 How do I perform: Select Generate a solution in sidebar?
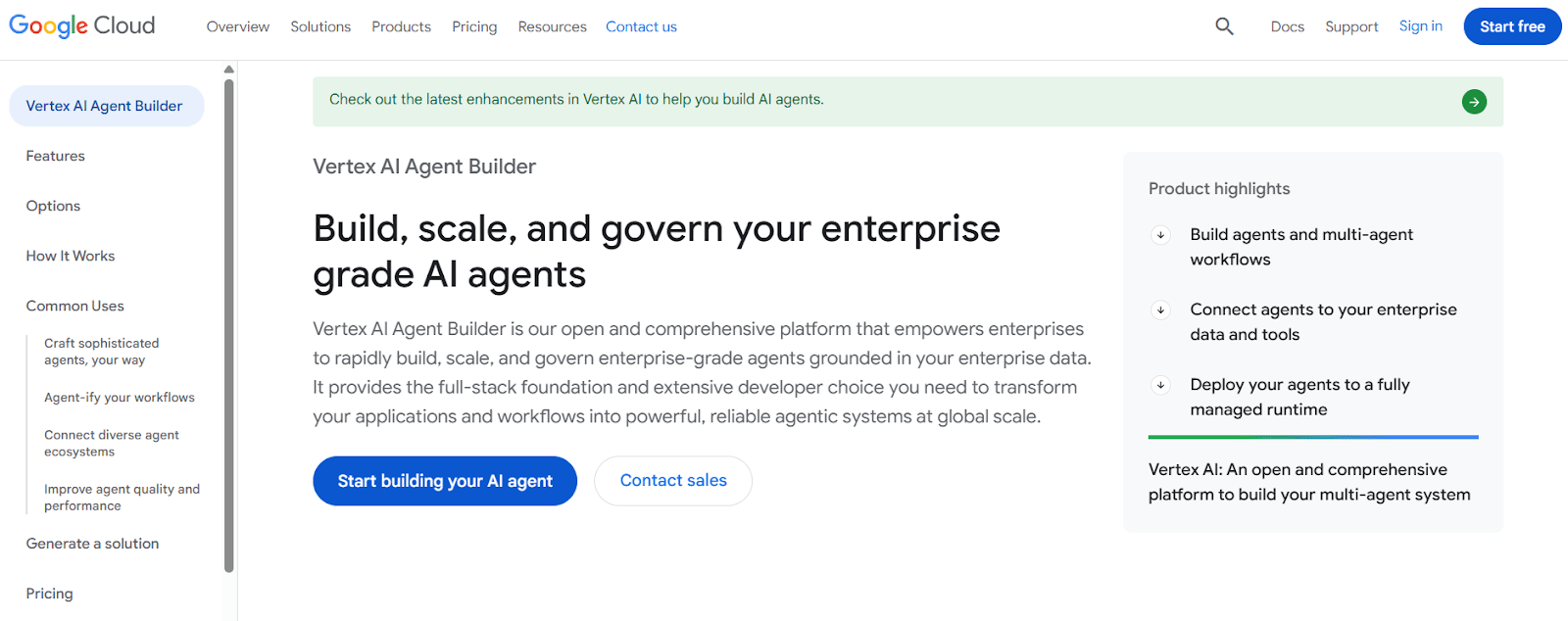click(92, 544)
